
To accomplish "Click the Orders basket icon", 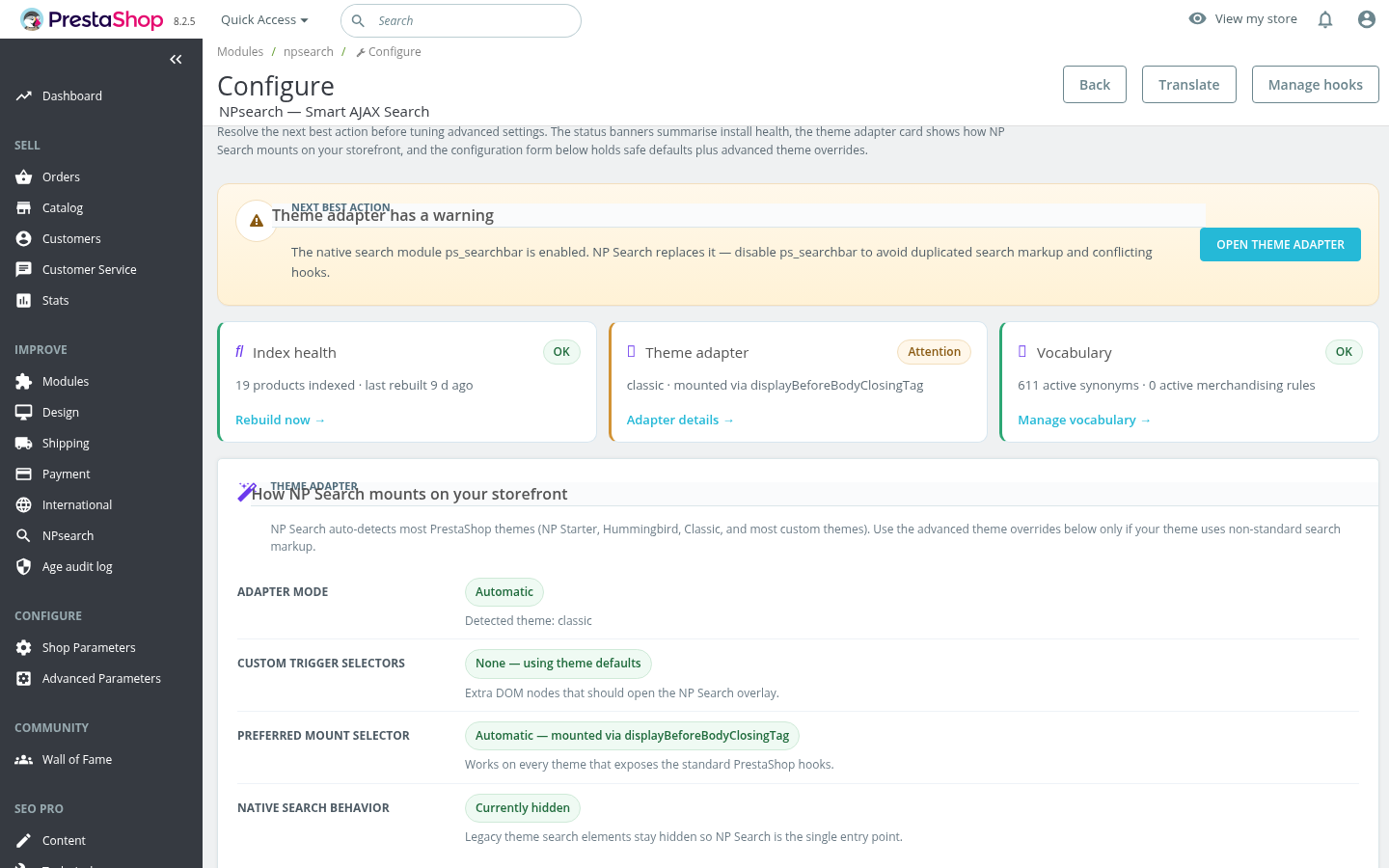I will coord(24,176).
